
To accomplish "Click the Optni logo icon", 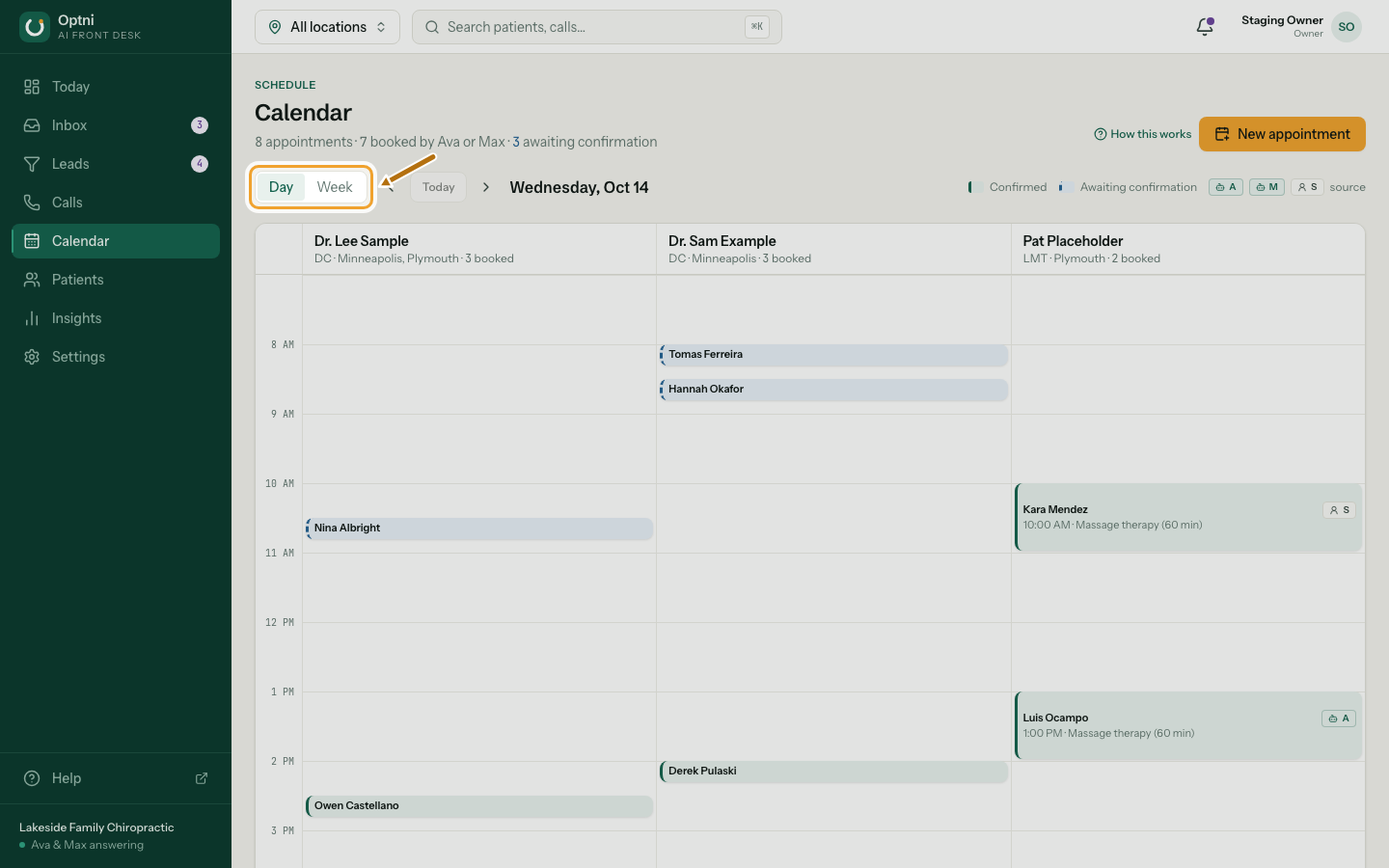I will pyautogui.click(x=35, y=27).
